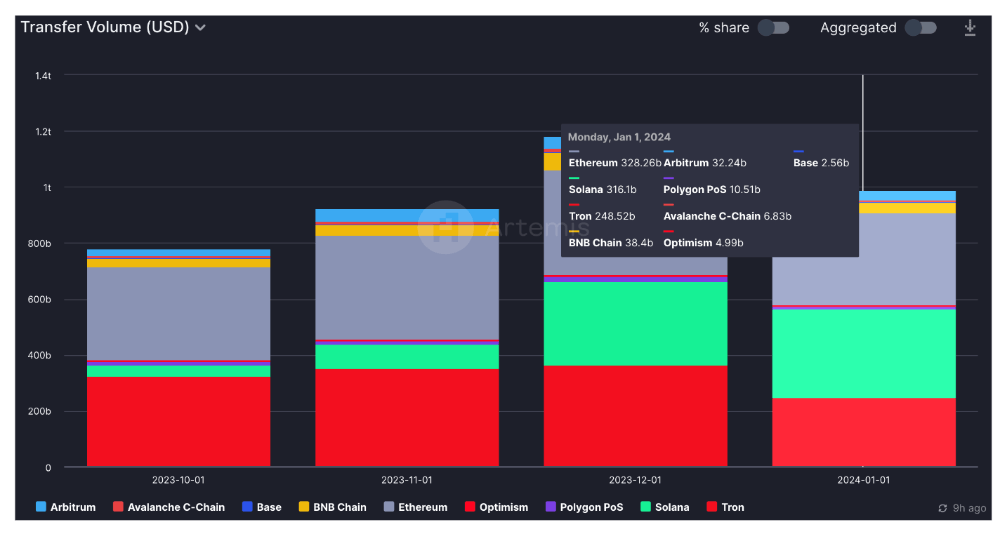Click tooltip value Solana 316.1b
Screen dimensions: 1000x534
[603, 189]
